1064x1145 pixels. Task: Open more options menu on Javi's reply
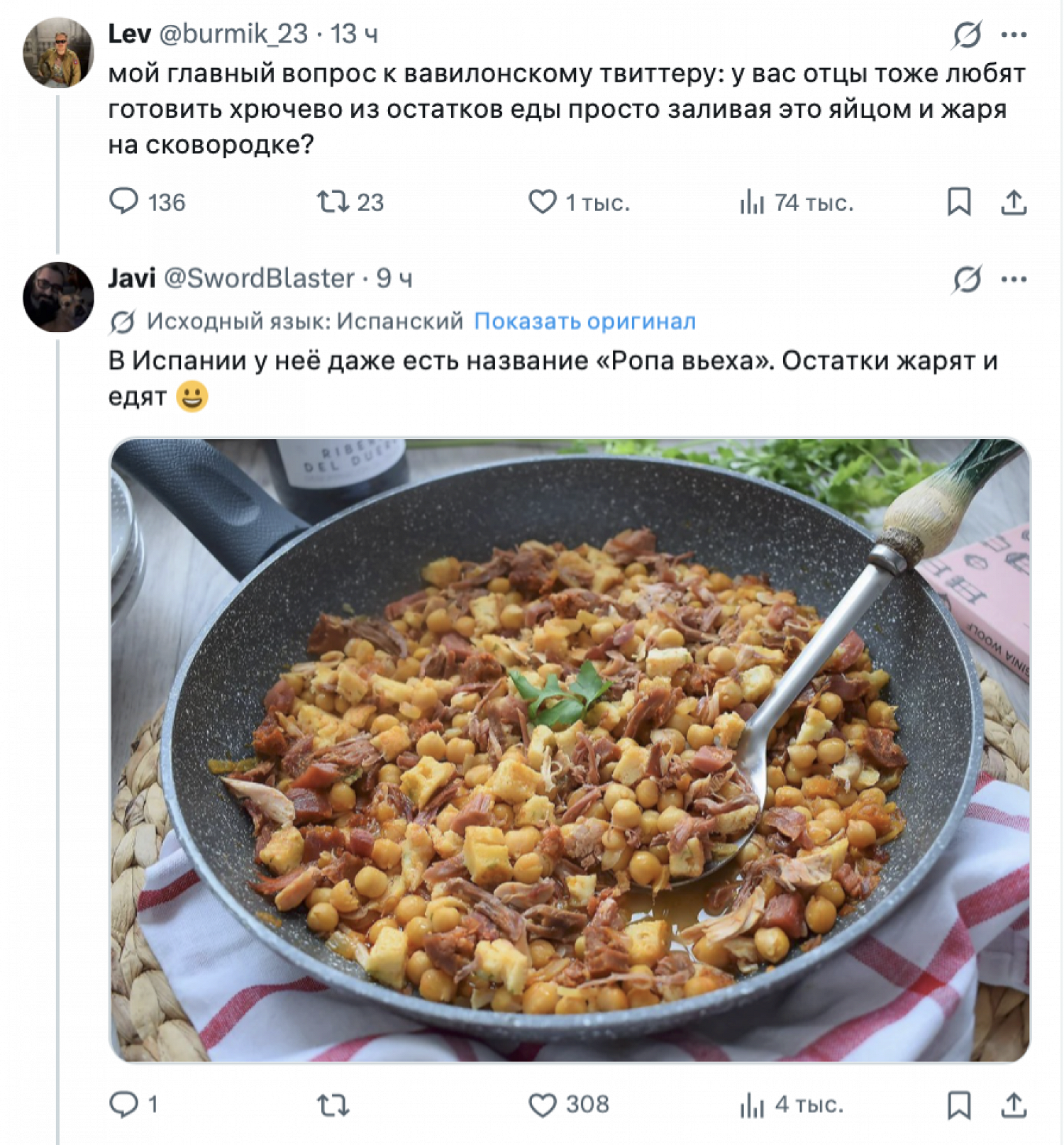click(1014, 279)
